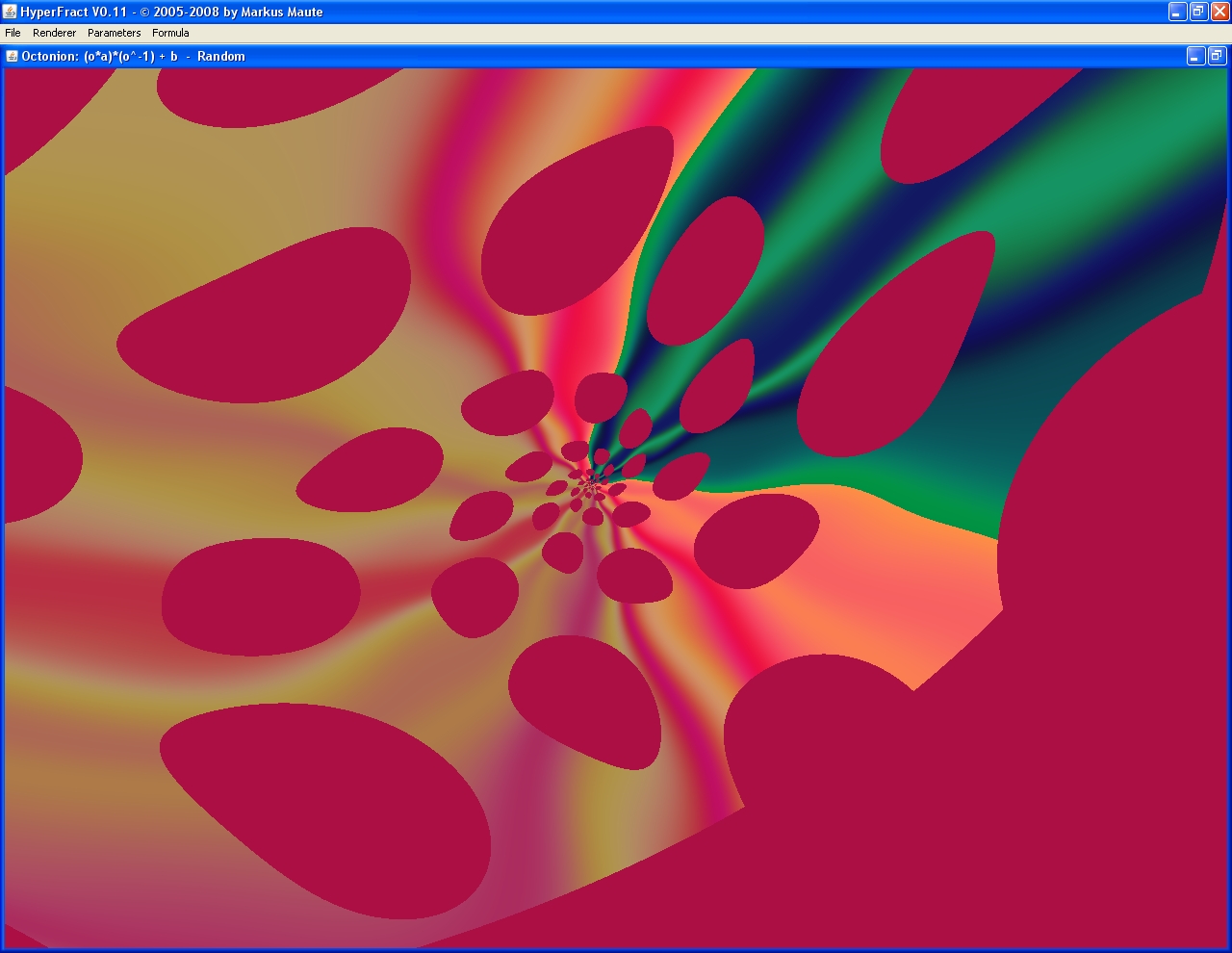Viewport: 1232px width, 953px height.
Task: Minimize the HyperFract main window
Action: pos(1177,12)
